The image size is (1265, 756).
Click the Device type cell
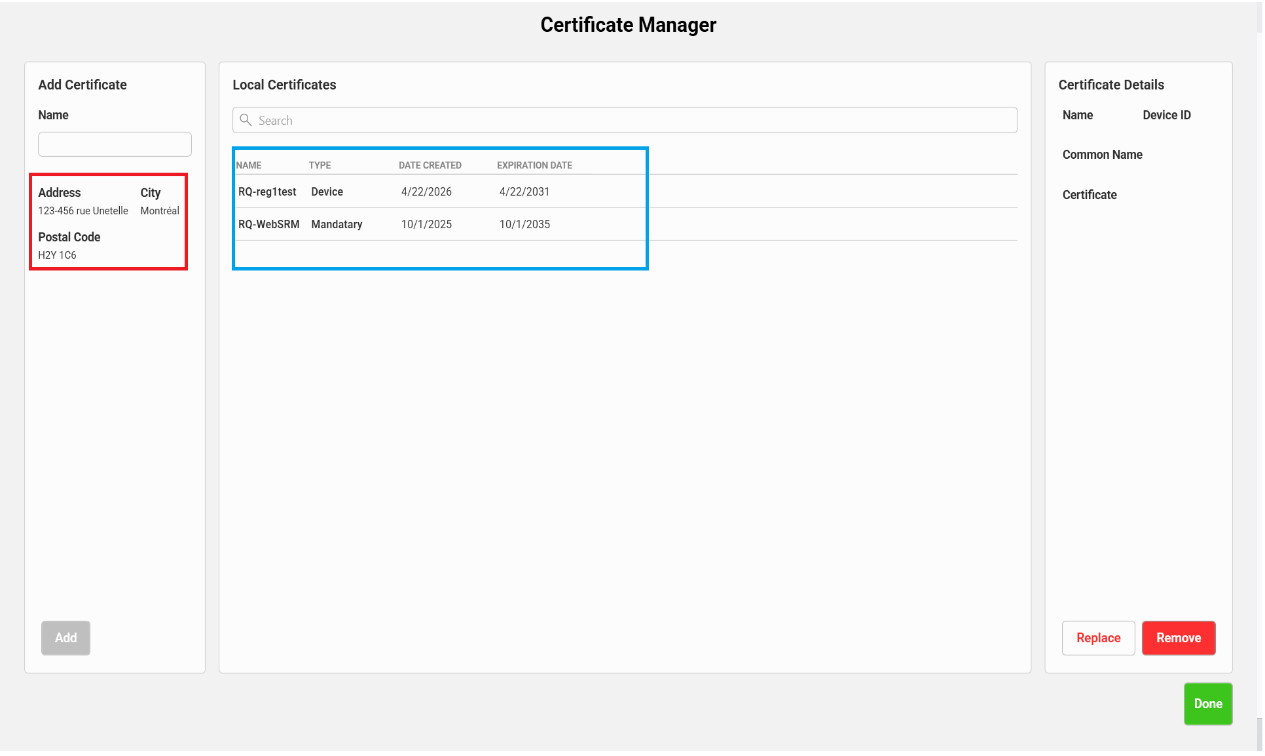[x=327, y=191]
